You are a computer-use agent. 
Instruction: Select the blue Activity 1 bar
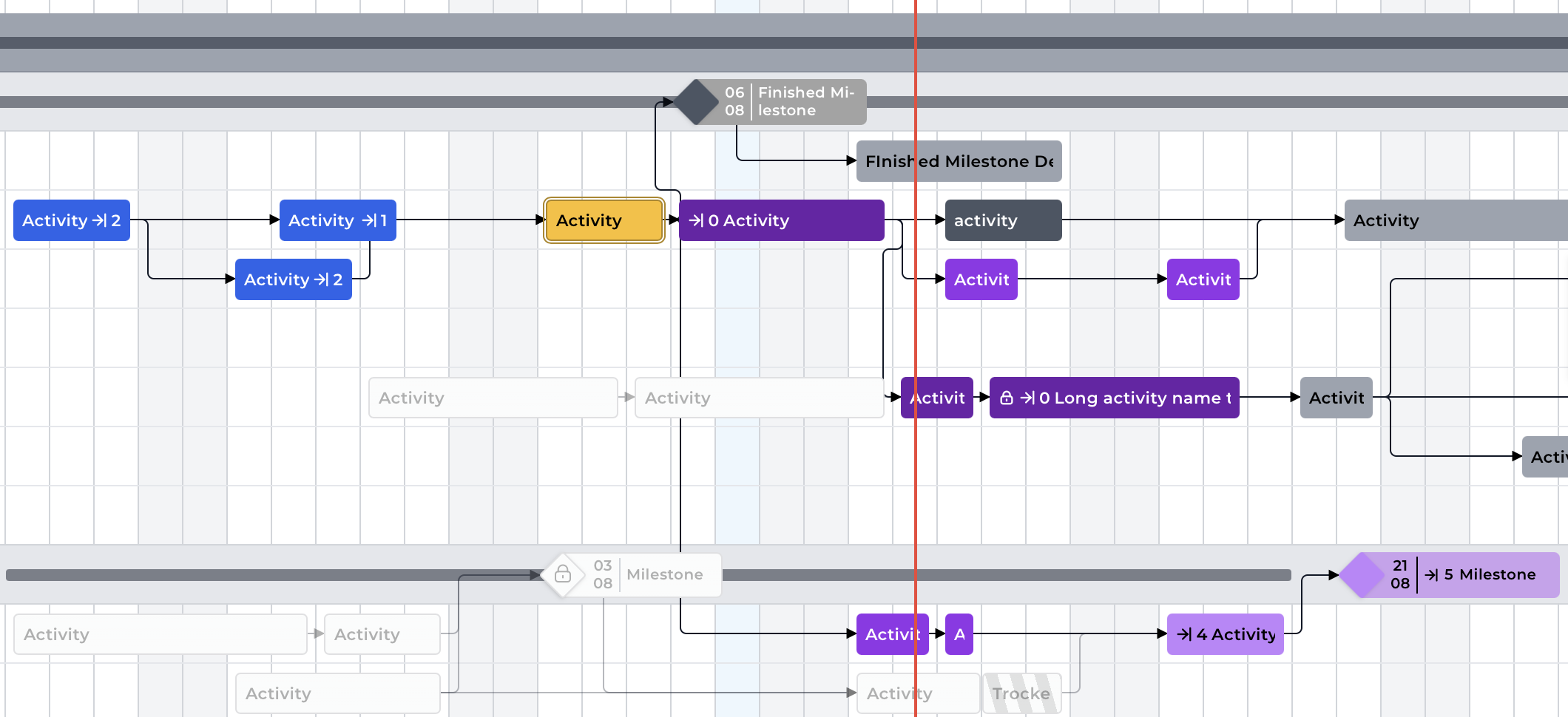tap(338, 220)
